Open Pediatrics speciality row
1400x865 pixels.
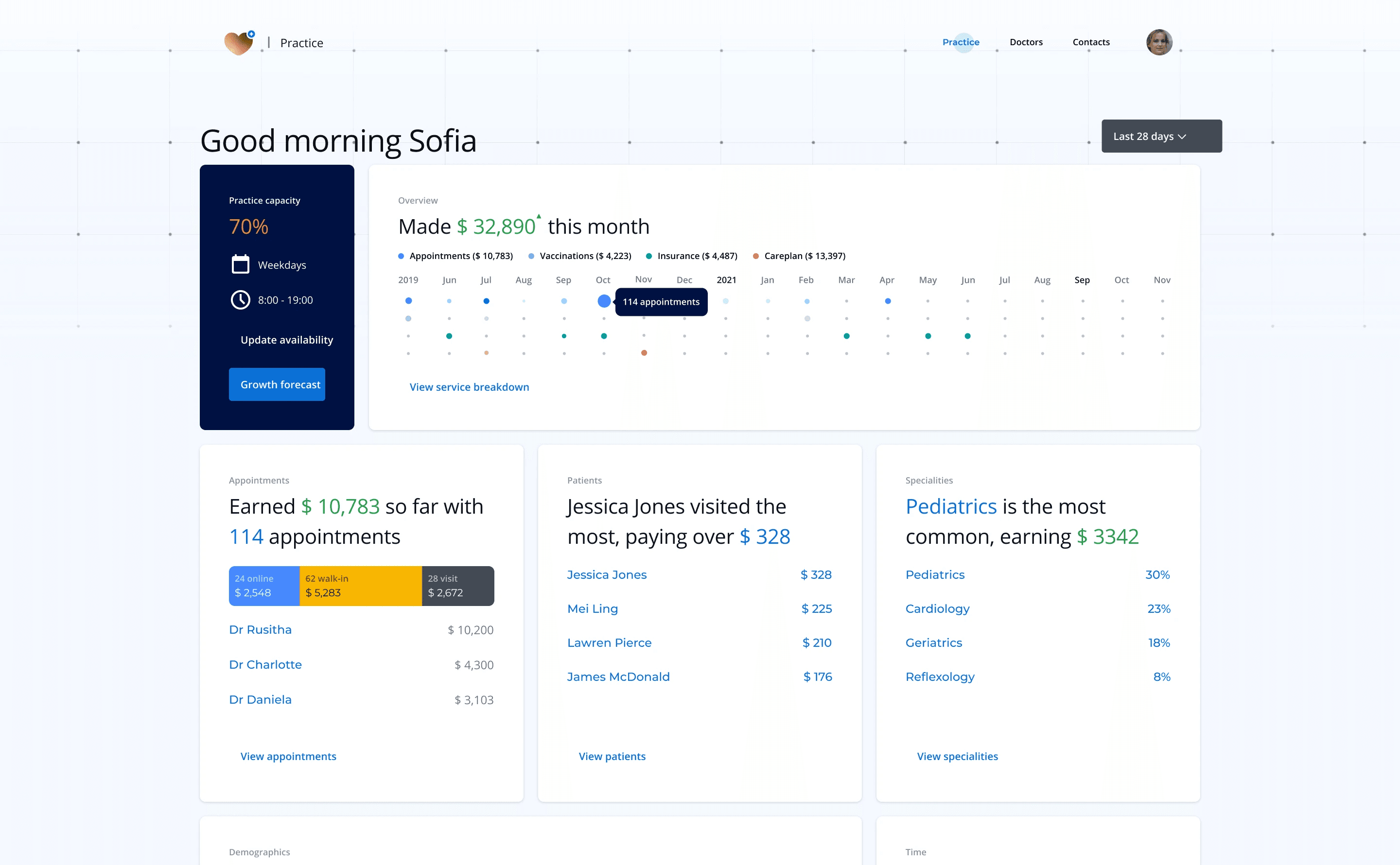click(x=1037, y=574)
